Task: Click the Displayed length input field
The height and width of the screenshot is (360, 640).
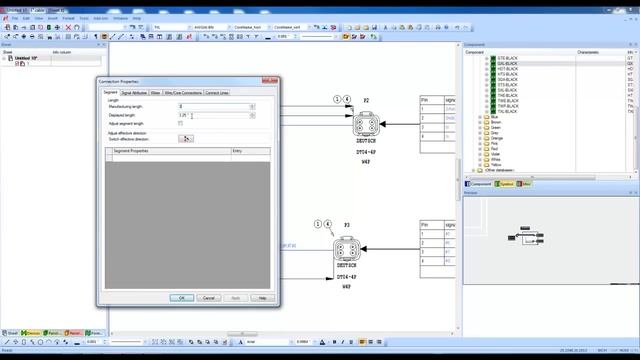Action: [213, 116]
